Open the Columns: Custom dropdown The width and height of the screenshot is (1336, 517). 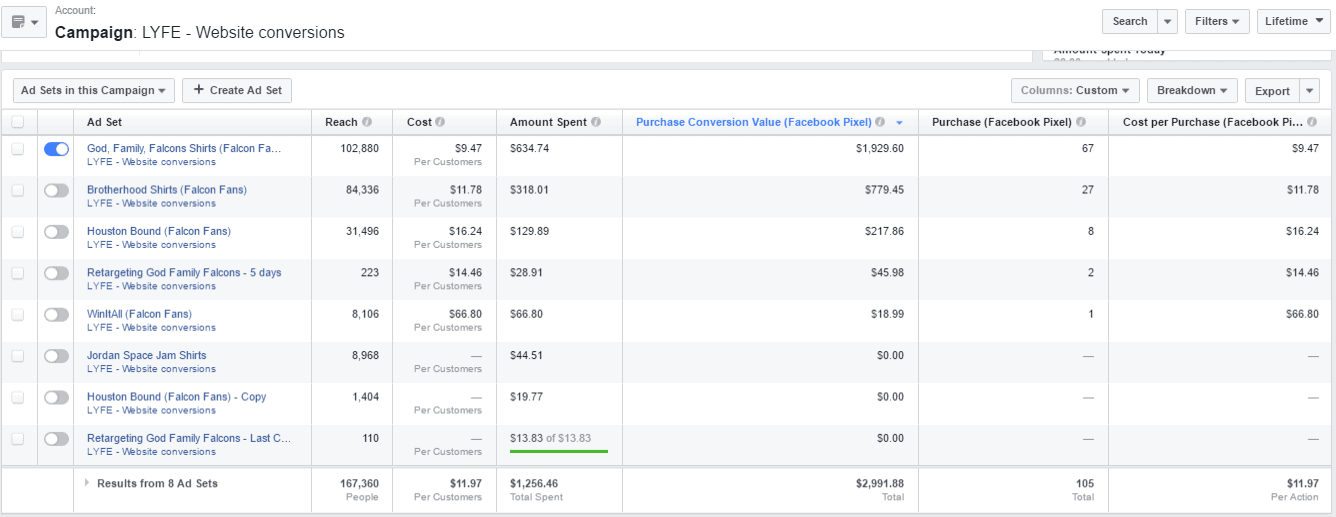coord(1075,90)
